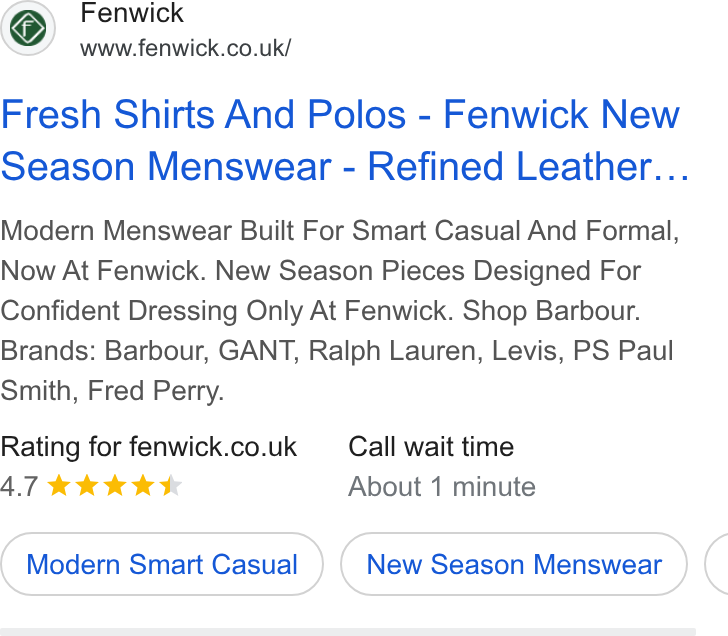Click the Season Menswear - Refined Leather headline line
The height and width of the screenshot is (636, 728).
[x=345, y=166]
